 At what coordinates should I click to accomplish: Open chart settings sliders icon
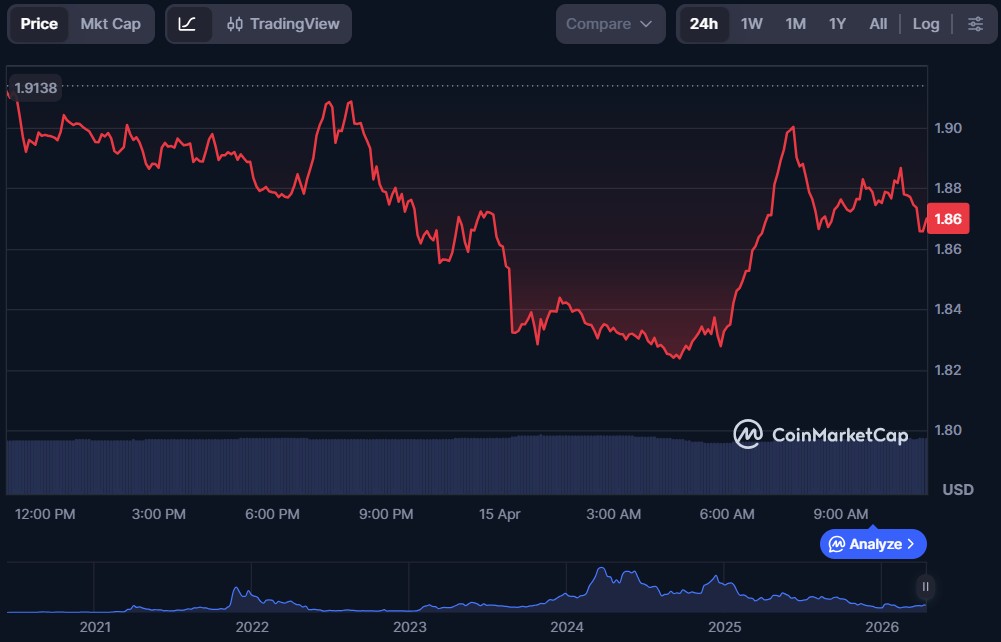[x=975, y=24]
